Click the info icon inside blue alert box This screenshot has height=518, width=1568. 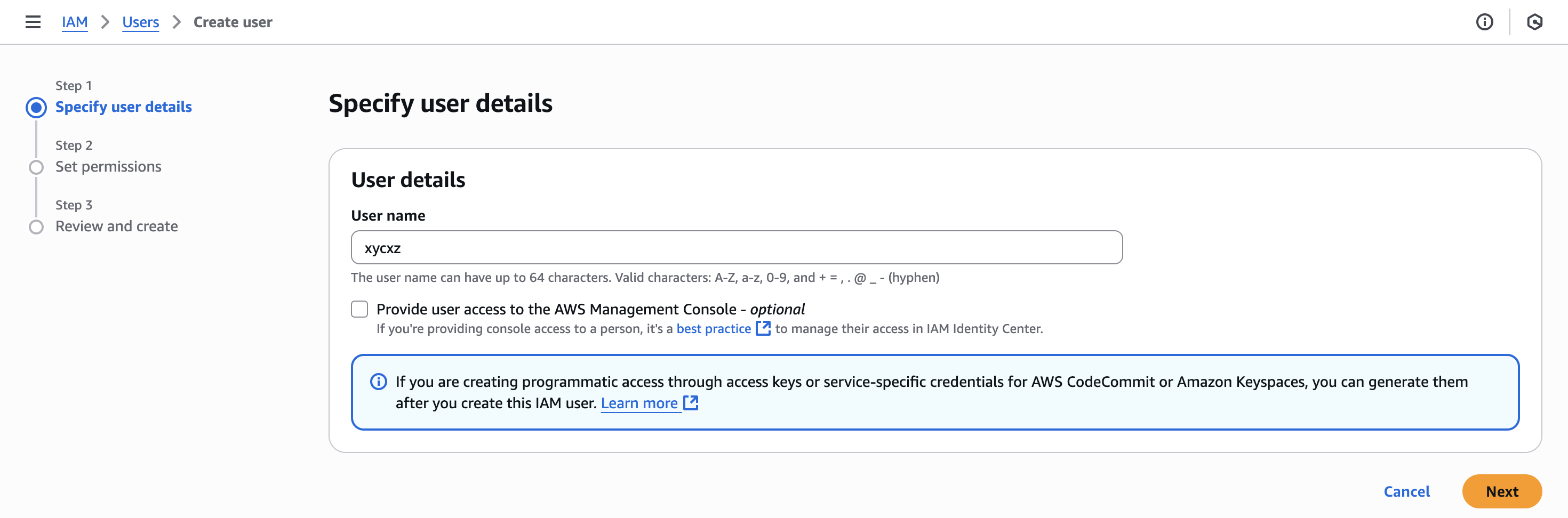(379, 382)
